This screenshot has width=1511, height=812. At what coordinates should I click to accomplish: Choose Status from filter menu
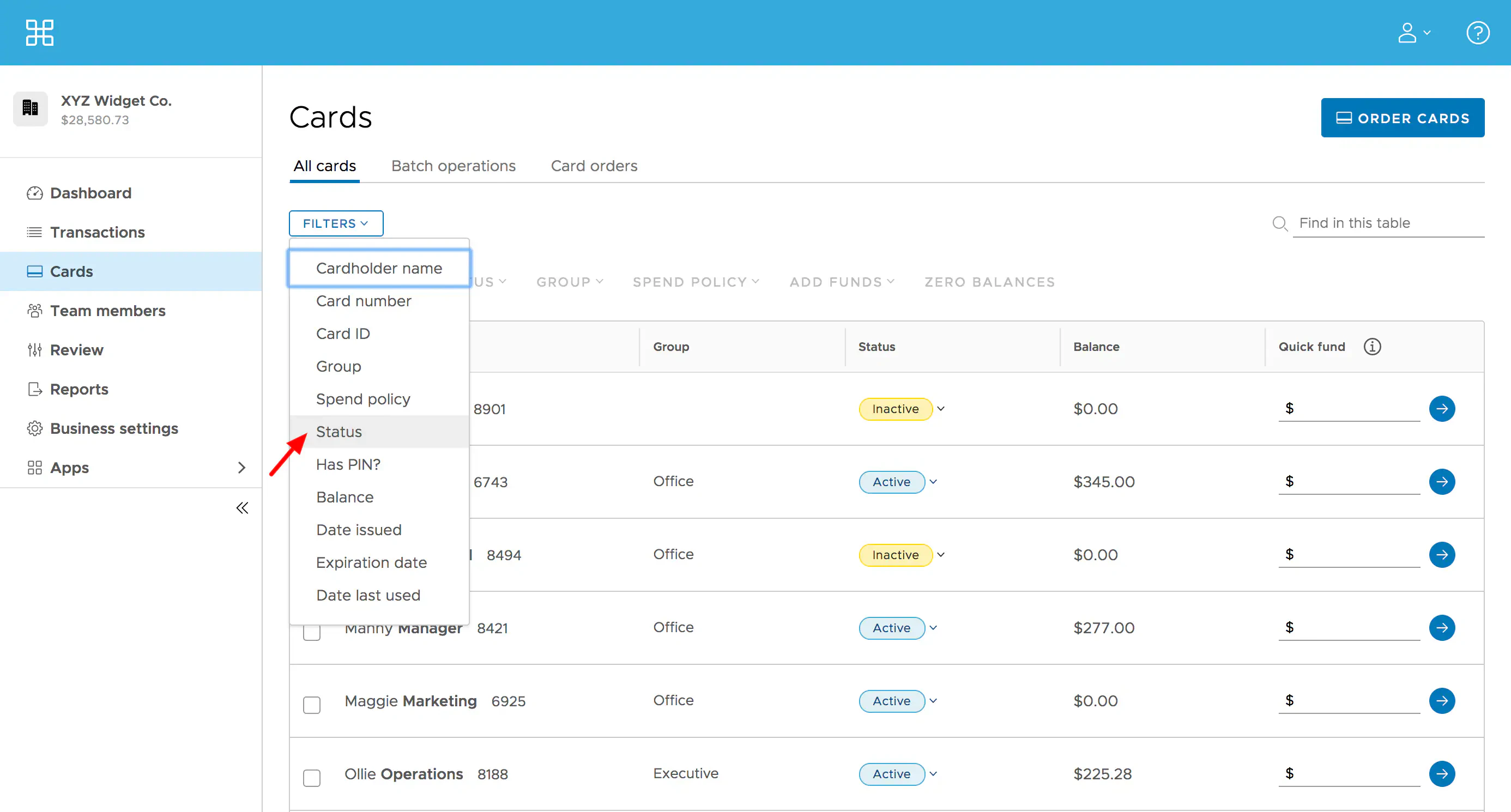pyautogui.click(x=339, y=432)
